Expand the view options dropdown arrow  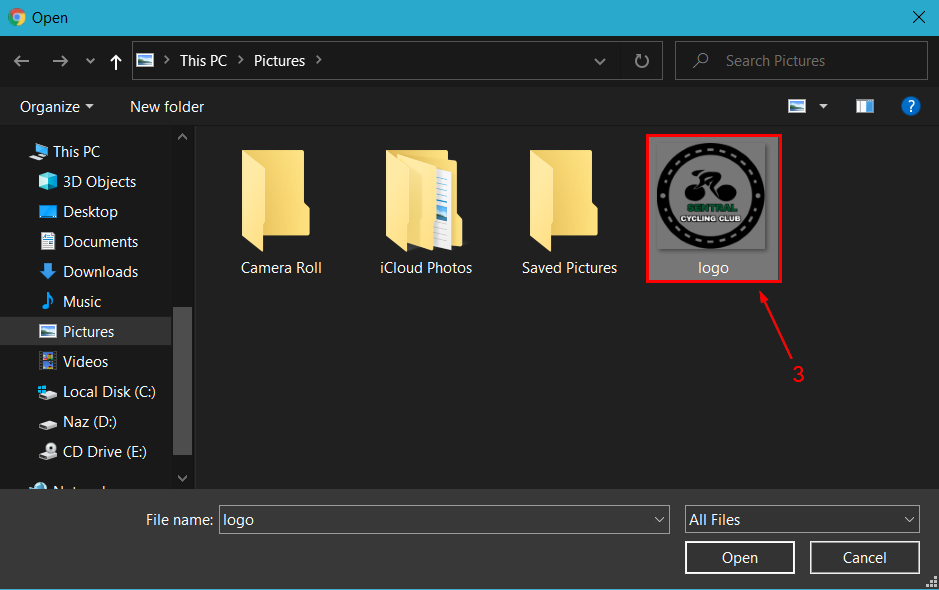click(x=824, y=106)
